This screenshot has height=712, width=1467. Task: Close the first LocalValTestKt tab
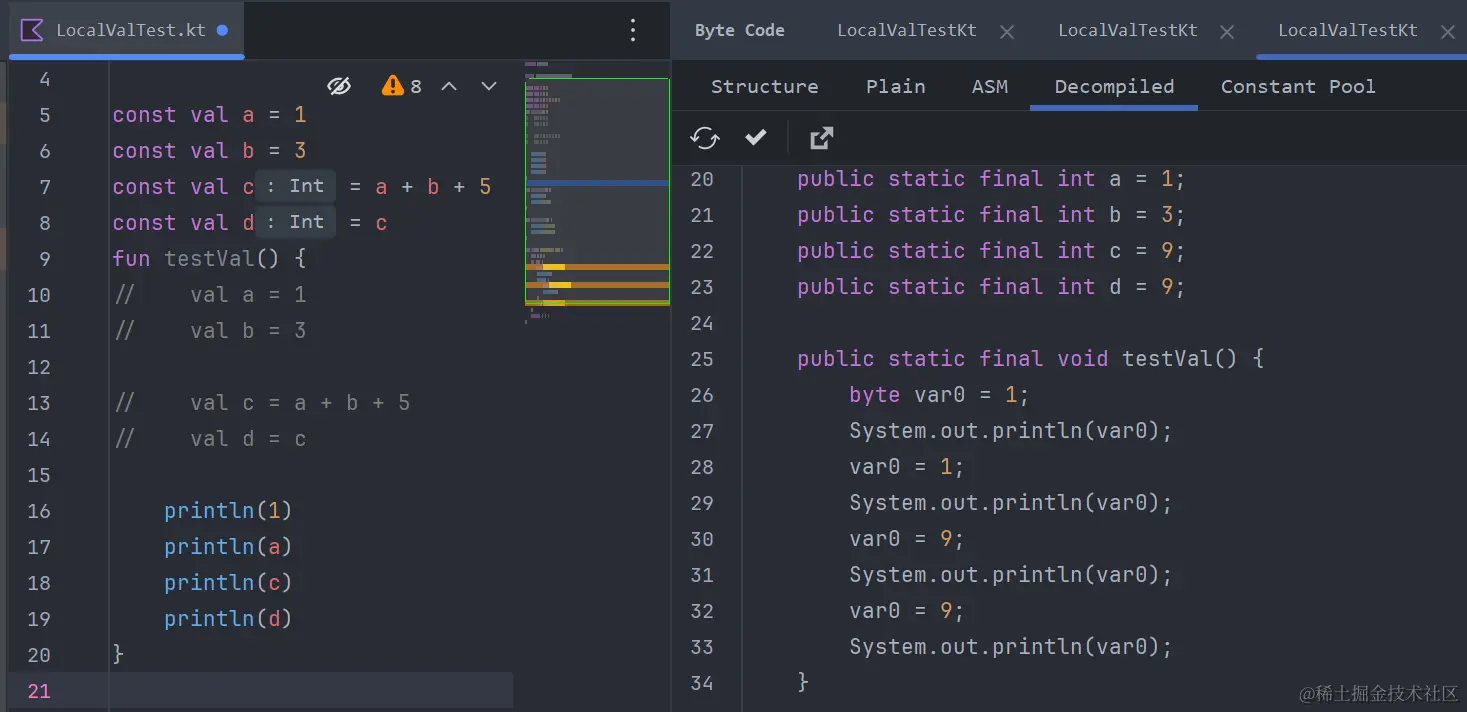(1007, 32)
